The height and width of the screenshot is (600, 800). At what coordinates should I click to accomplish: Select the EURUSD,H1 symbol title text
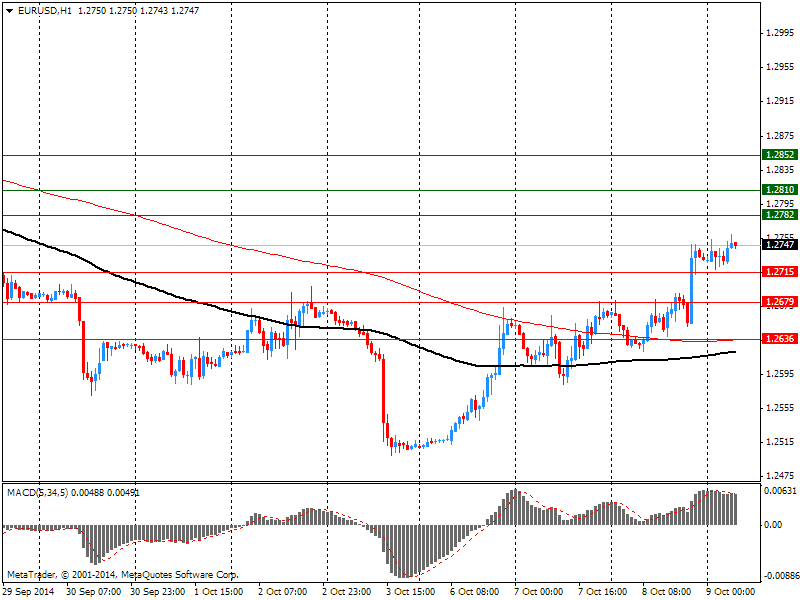[44, 10]
